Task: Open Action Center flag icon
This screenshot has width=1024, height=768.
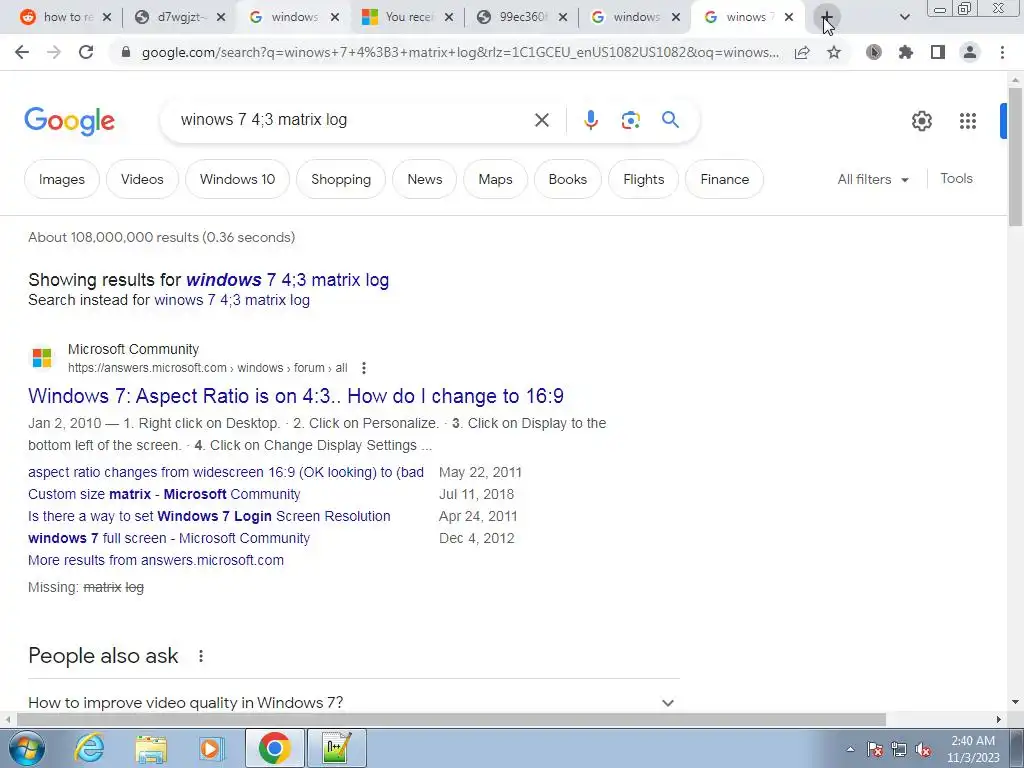Action: click(875, 750)
